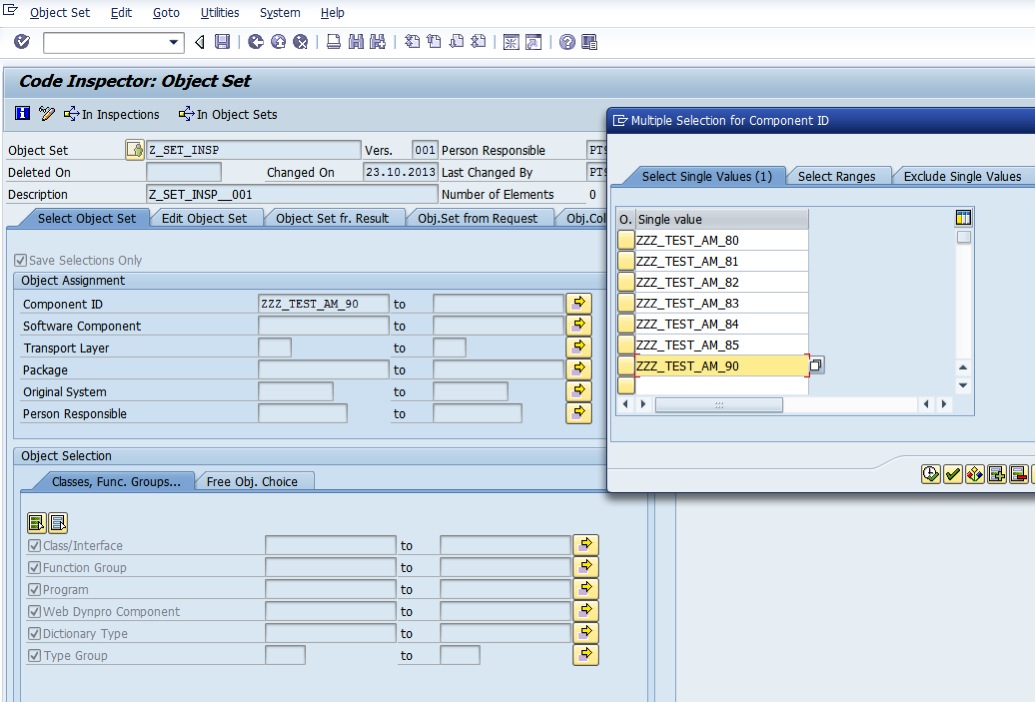The width and height of the screenshot is (1036, 702).
Task: Click the green Back arrow icon
Action: [x=256, y=42]
